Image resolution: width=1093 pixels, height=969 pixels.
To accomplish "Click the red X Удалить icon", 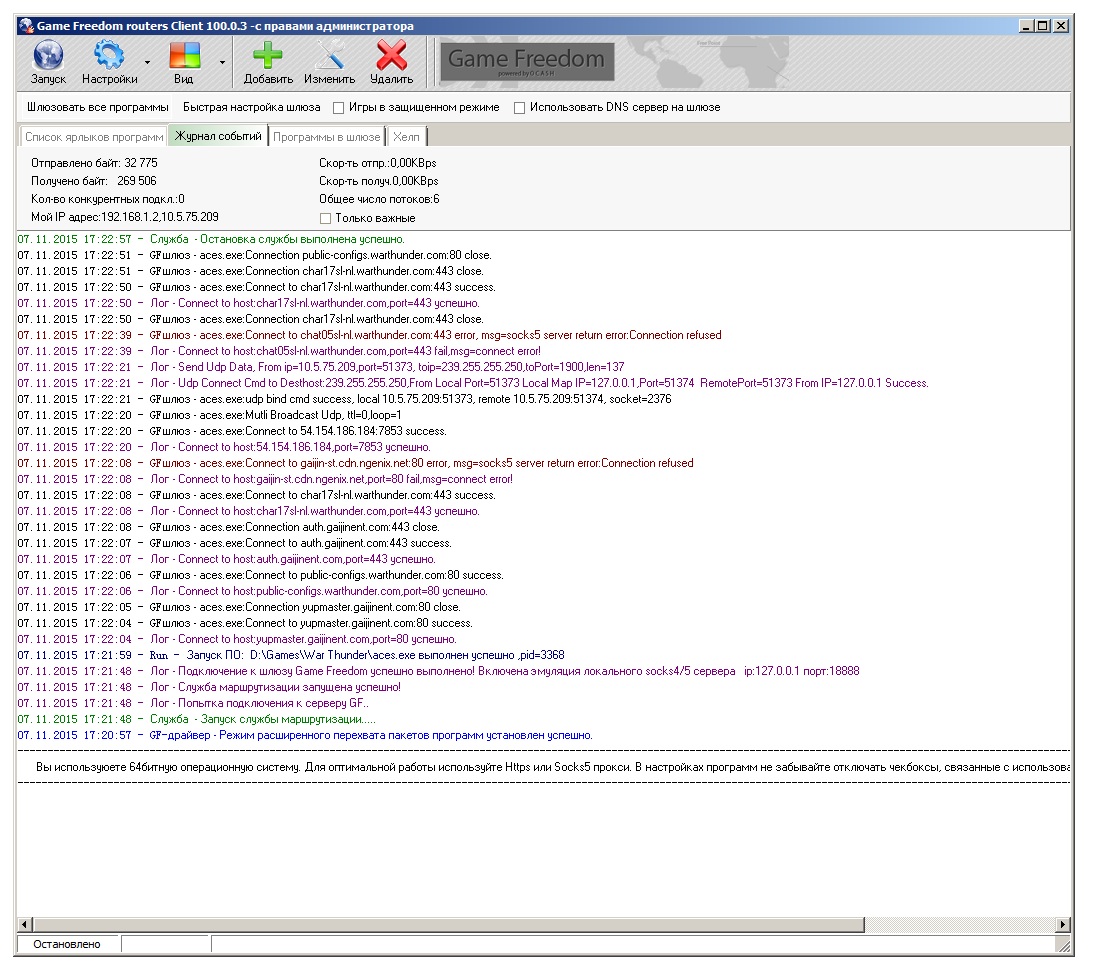I will (x=391, y=55).
